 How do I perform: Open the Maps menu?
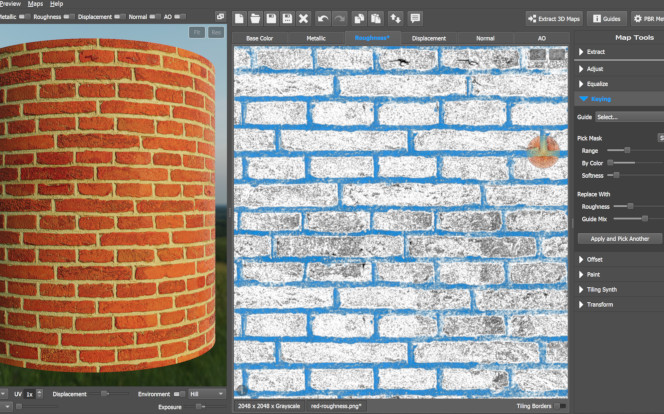pyautogui.click(x=35, y=4)
